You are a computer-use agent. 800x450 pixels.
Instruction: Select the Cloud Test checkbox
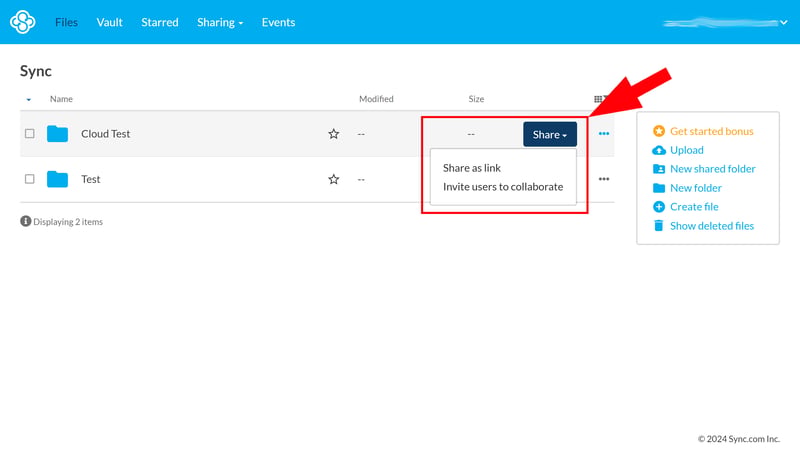tap(30, 134)
